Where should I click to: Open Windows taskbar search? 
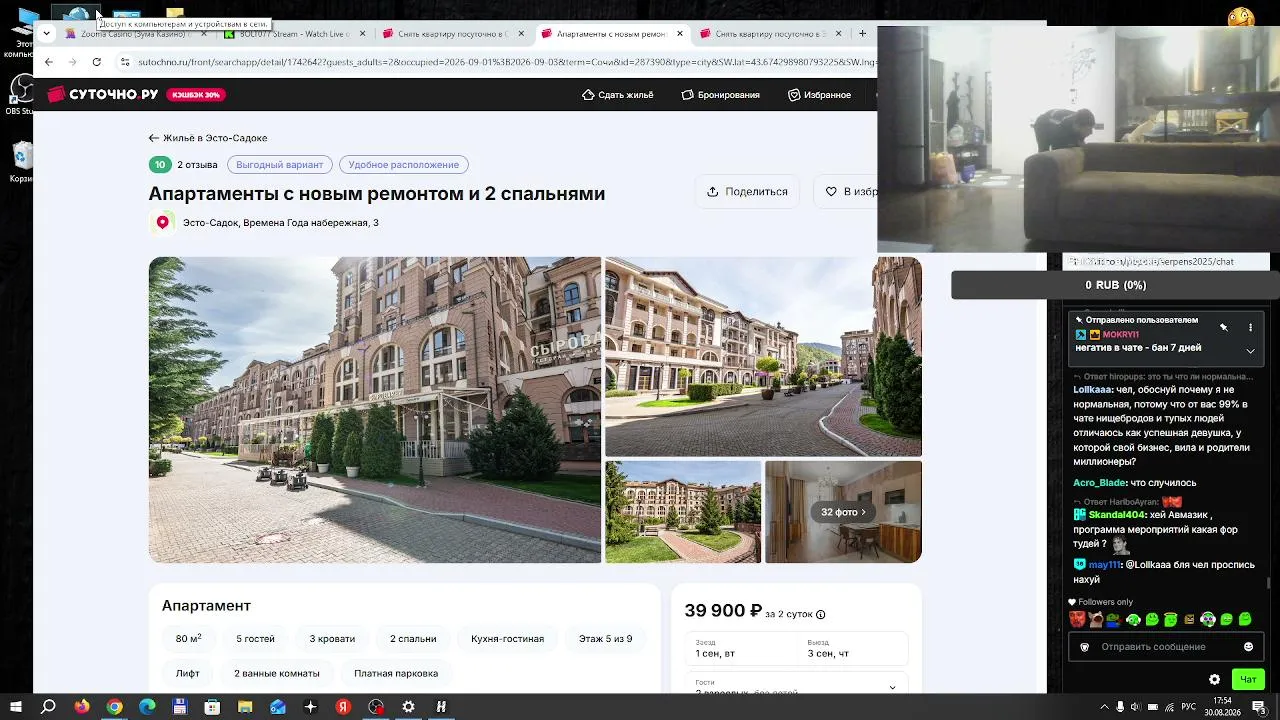pyautogui.click(x=48, y=707)
